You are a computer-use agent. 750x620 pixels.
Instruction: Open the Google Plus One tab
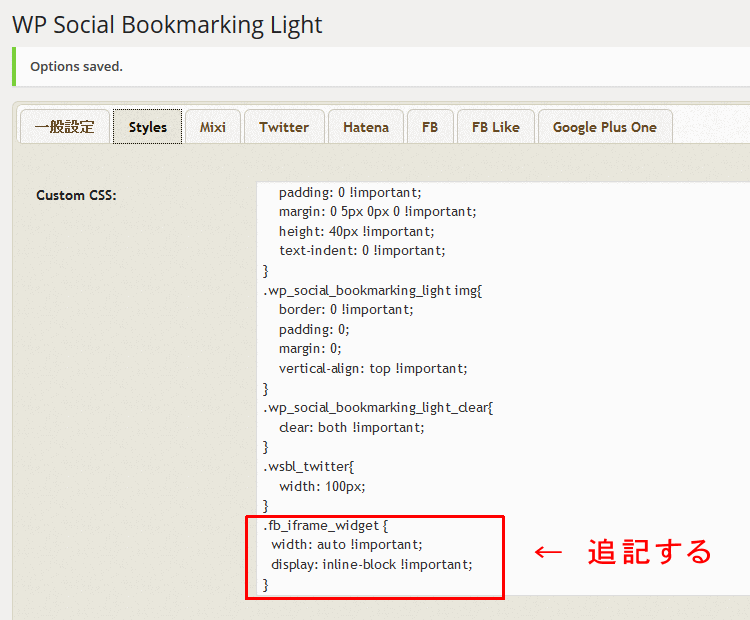[605, 127]
